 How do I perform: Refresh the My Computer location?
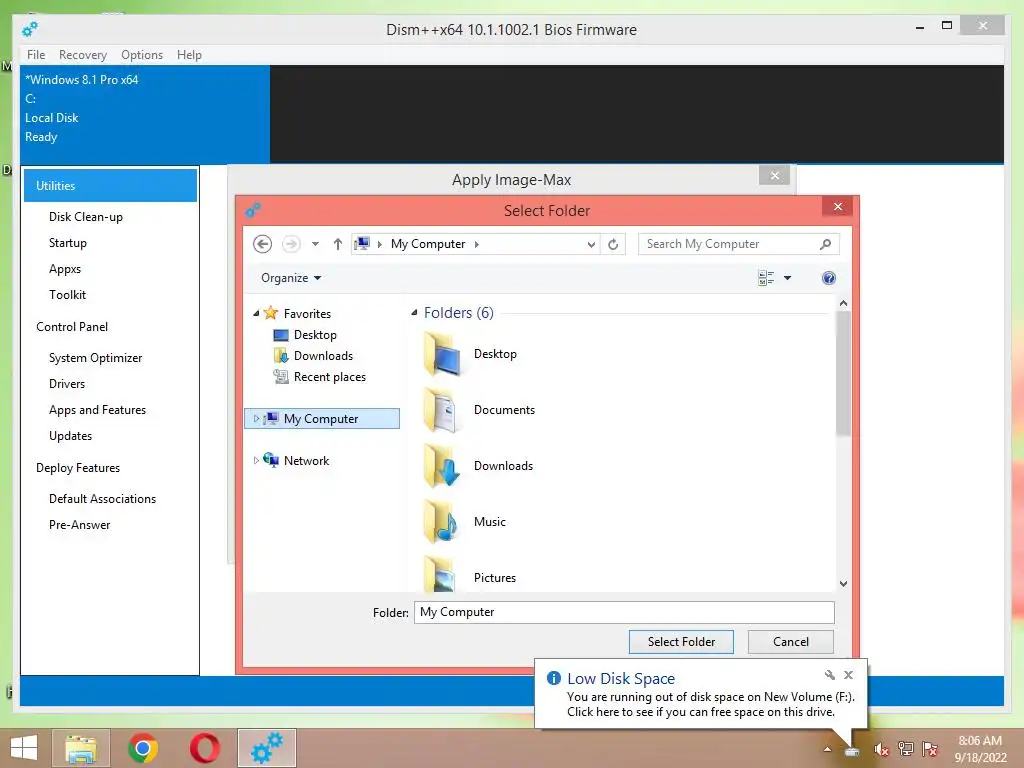[x=613, y=244]
